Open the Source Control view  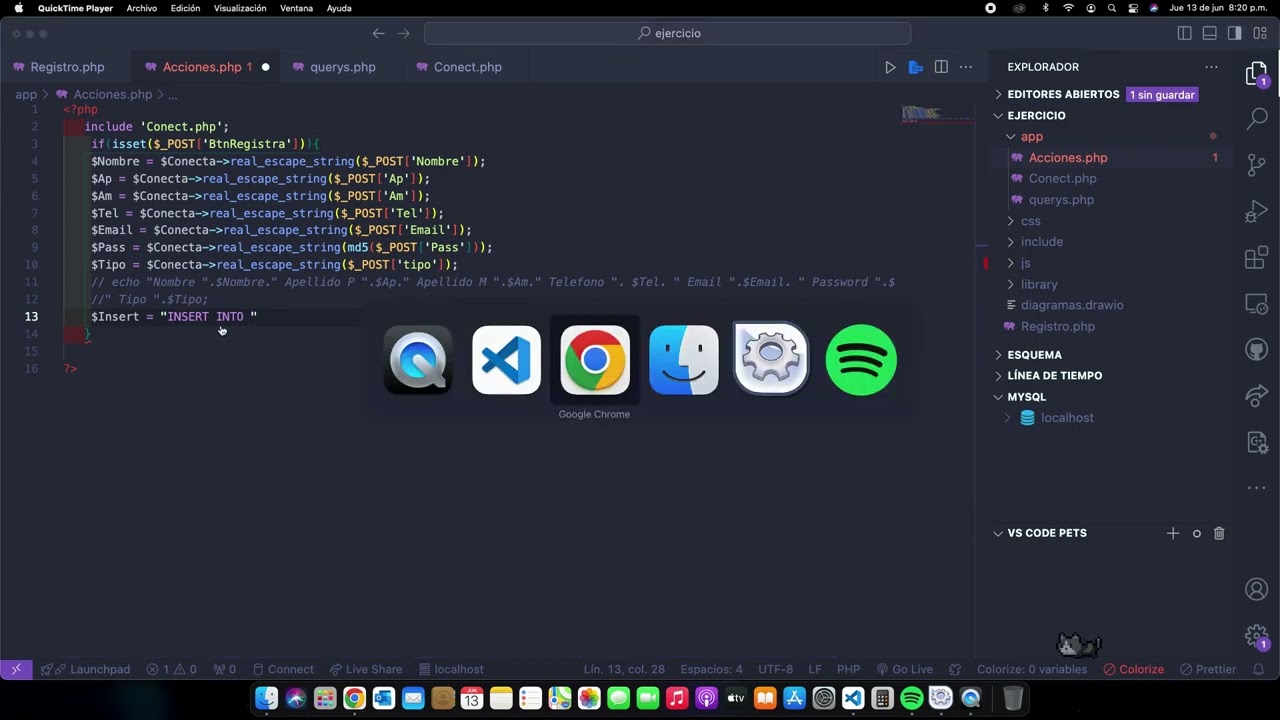[1257, 165]
